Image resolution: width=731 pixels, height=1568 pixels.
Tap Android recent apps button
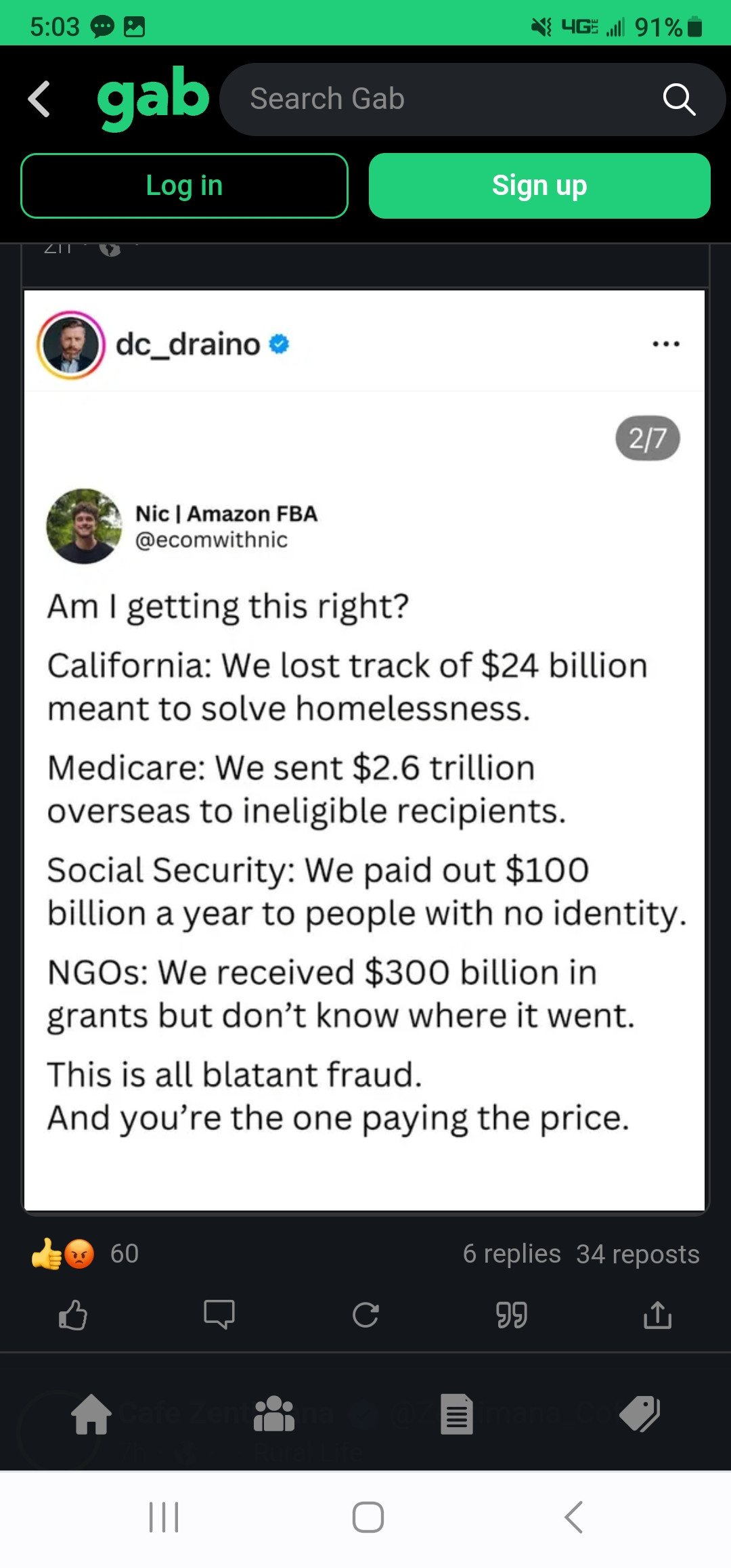click(x=164, y=1517)
